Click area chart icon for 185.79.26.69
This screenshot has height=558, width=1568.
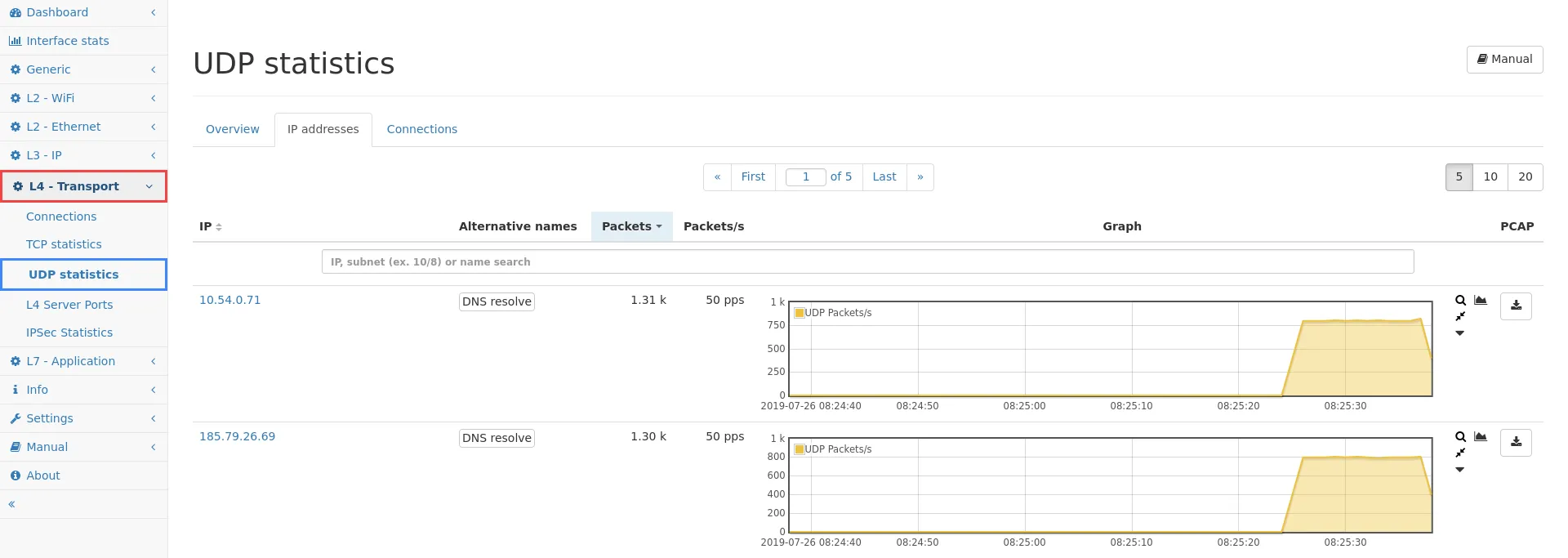[1481, 437]
